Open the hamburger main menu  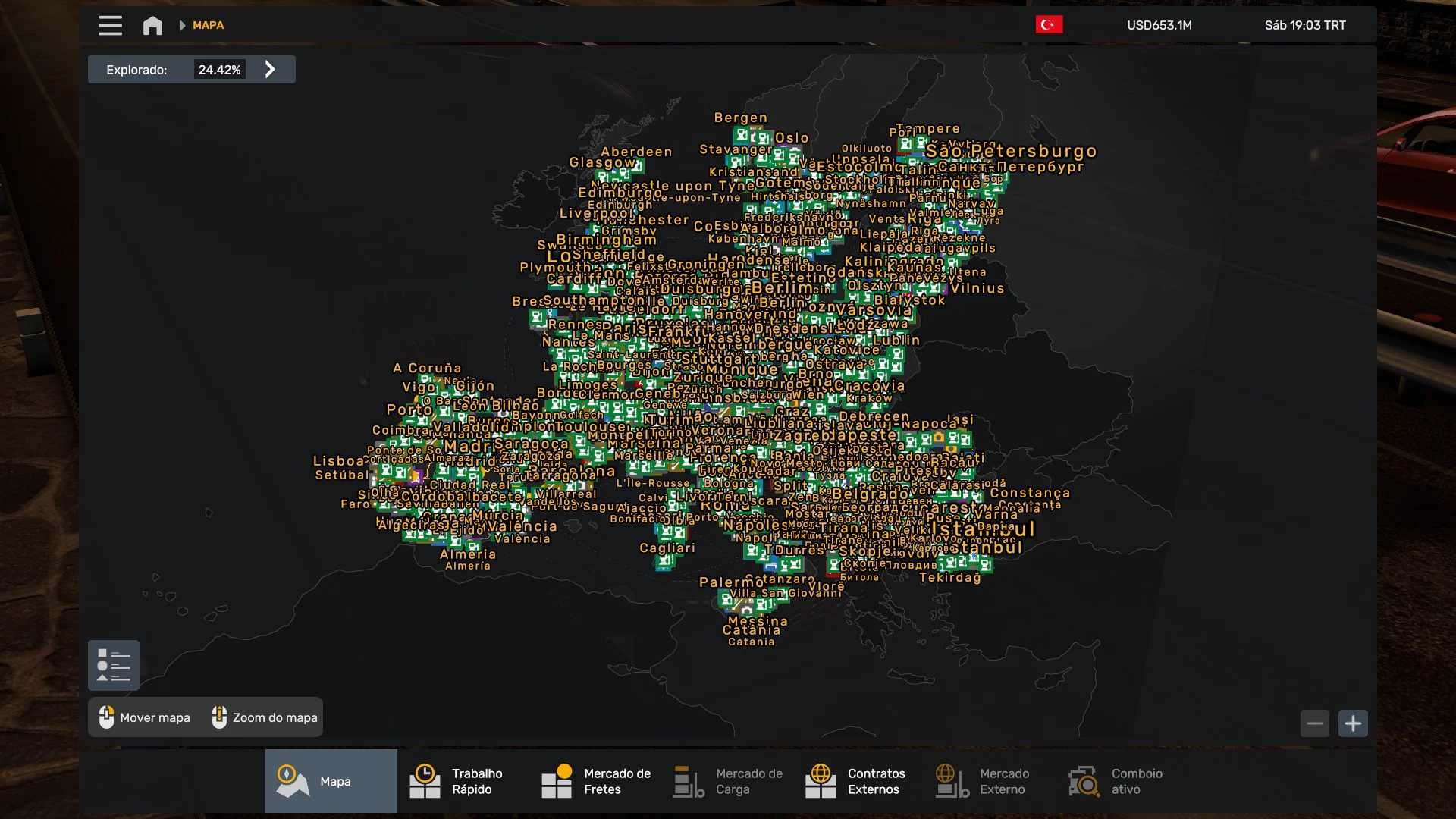click(110, 25)
